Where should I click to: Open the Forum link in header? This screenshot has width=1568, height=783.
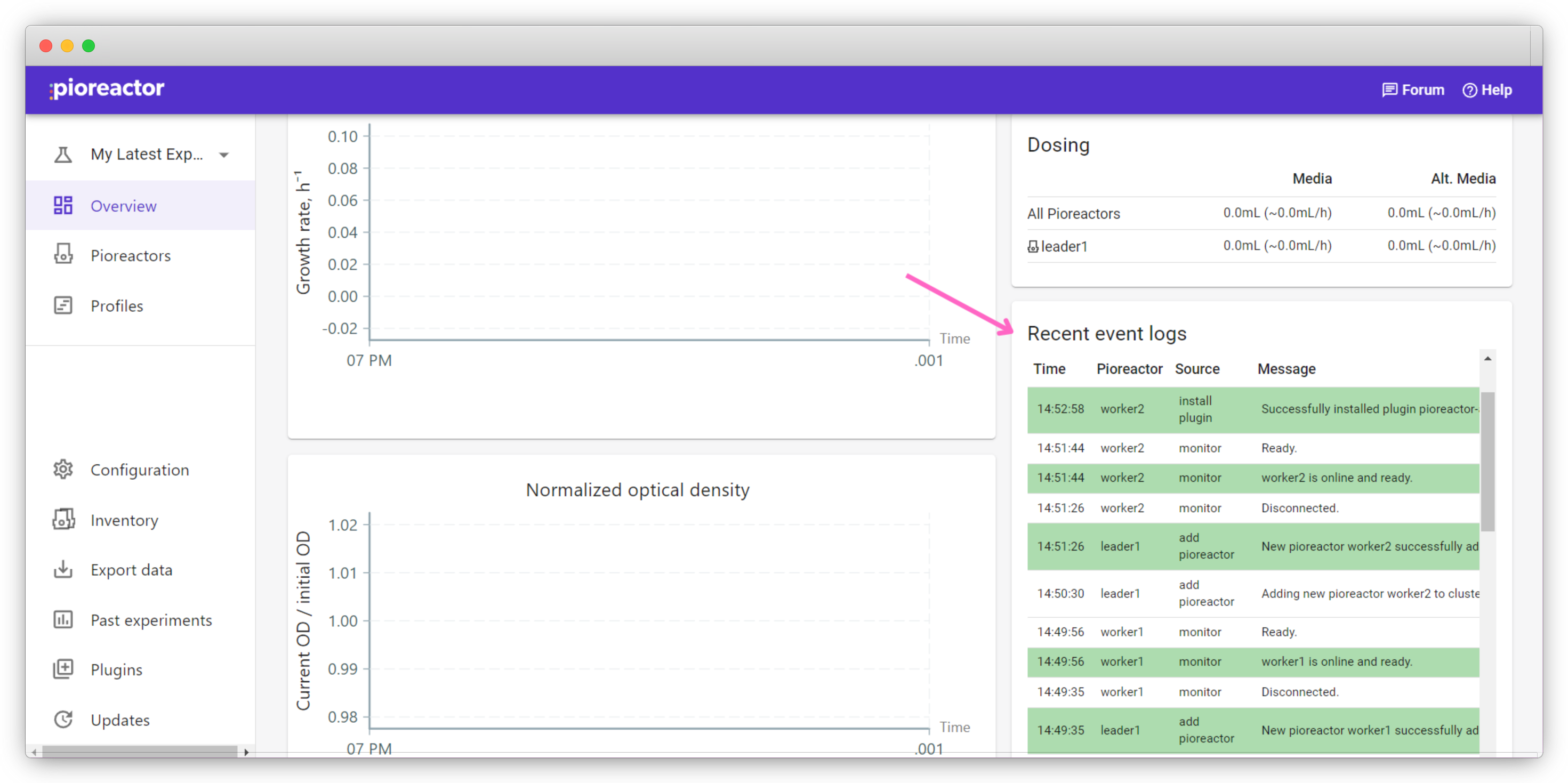pyautogui.click(x=1413, y=90)
